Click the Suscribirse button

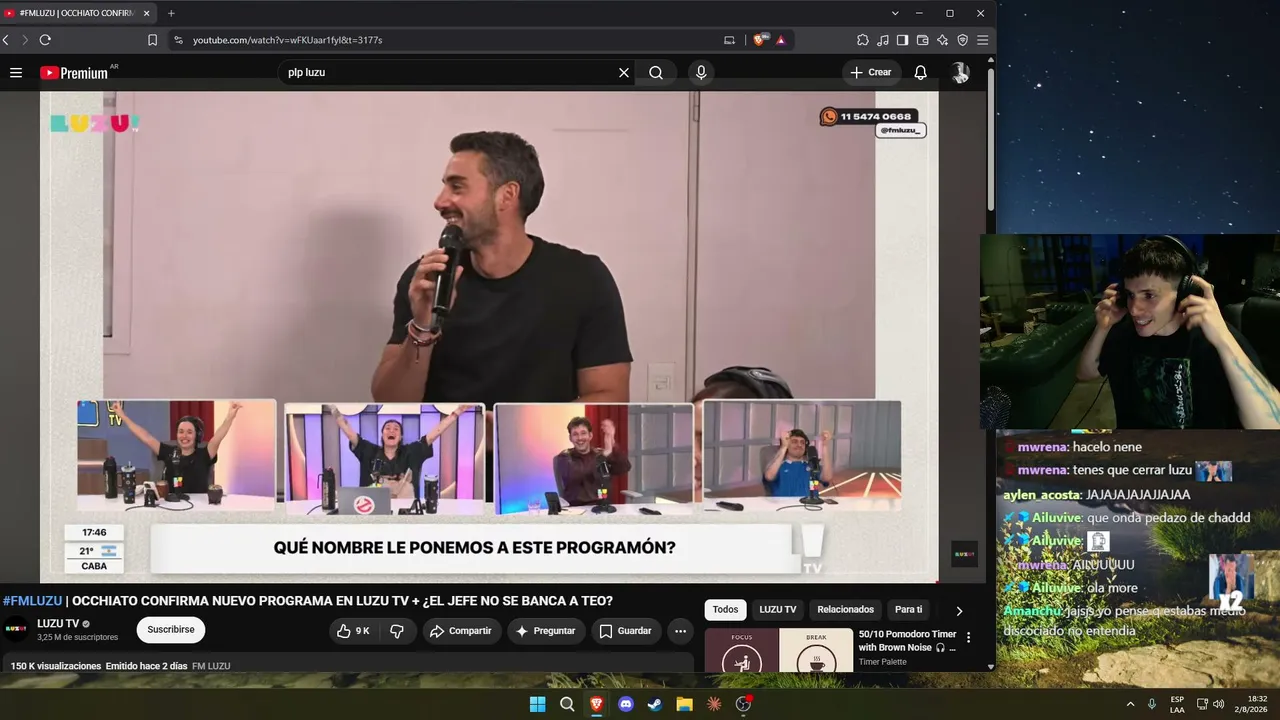[171, 630]
